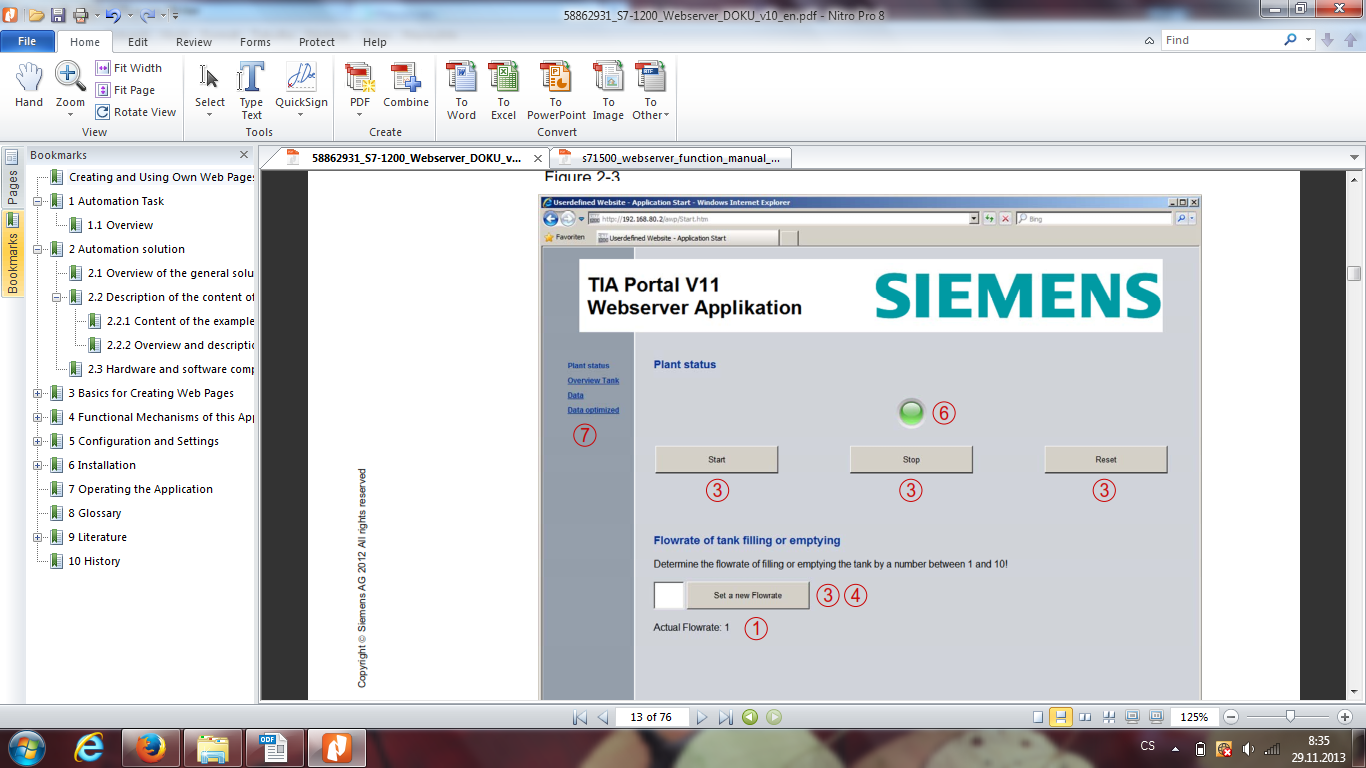The width and height of the screenshot is (1366, 768).
Task: Click the Combine files icon
Action: (x=406, y=86)
